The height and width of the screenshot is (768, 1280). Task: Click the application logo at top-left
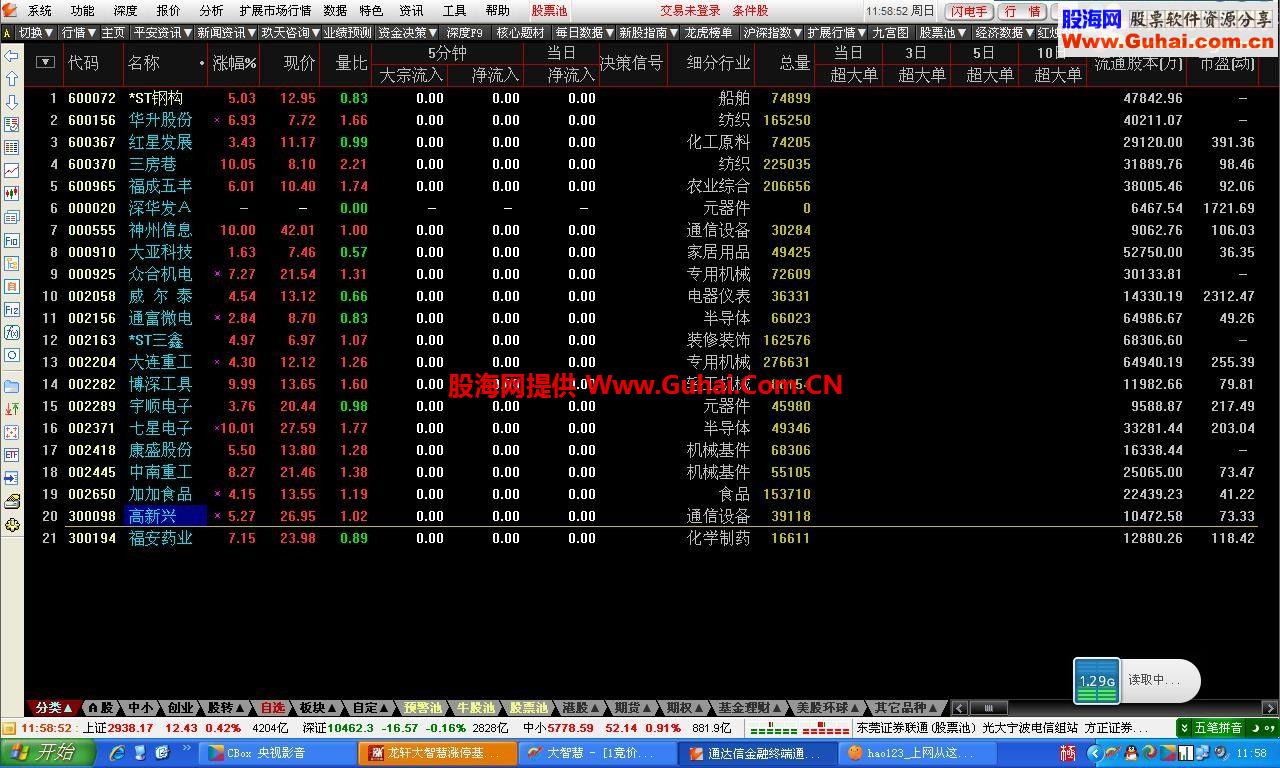point(9,10)
